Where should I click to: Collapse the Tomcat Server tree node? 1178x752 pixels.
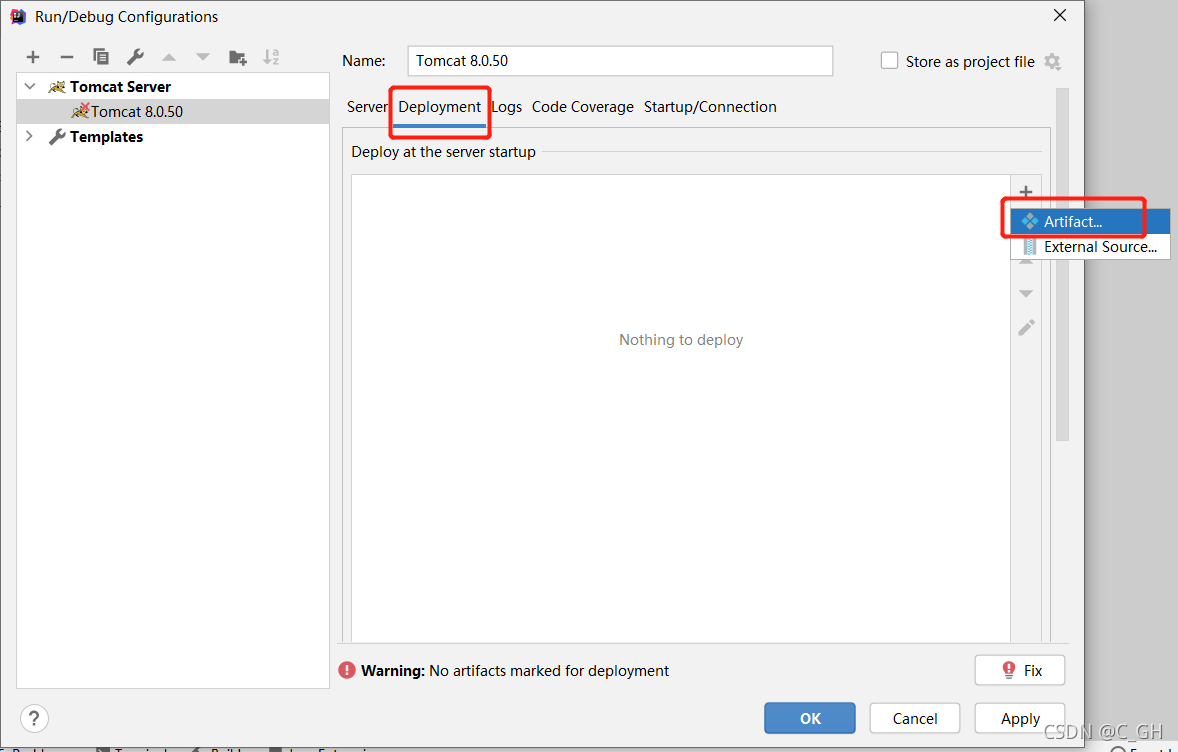pyautogui.click(x=30, y=86)
